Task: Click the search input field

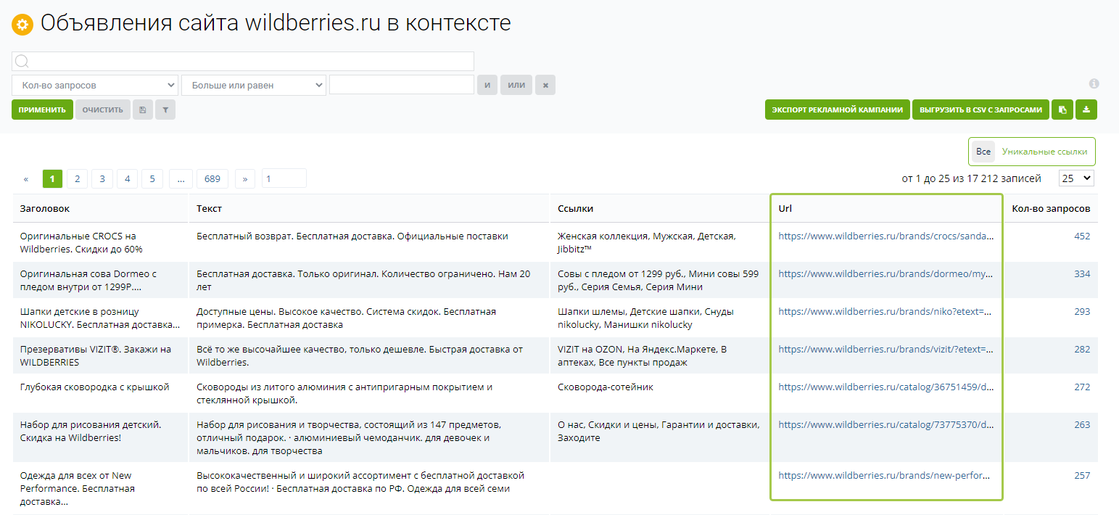Action: pyautogui.click(x=243, y=62)
